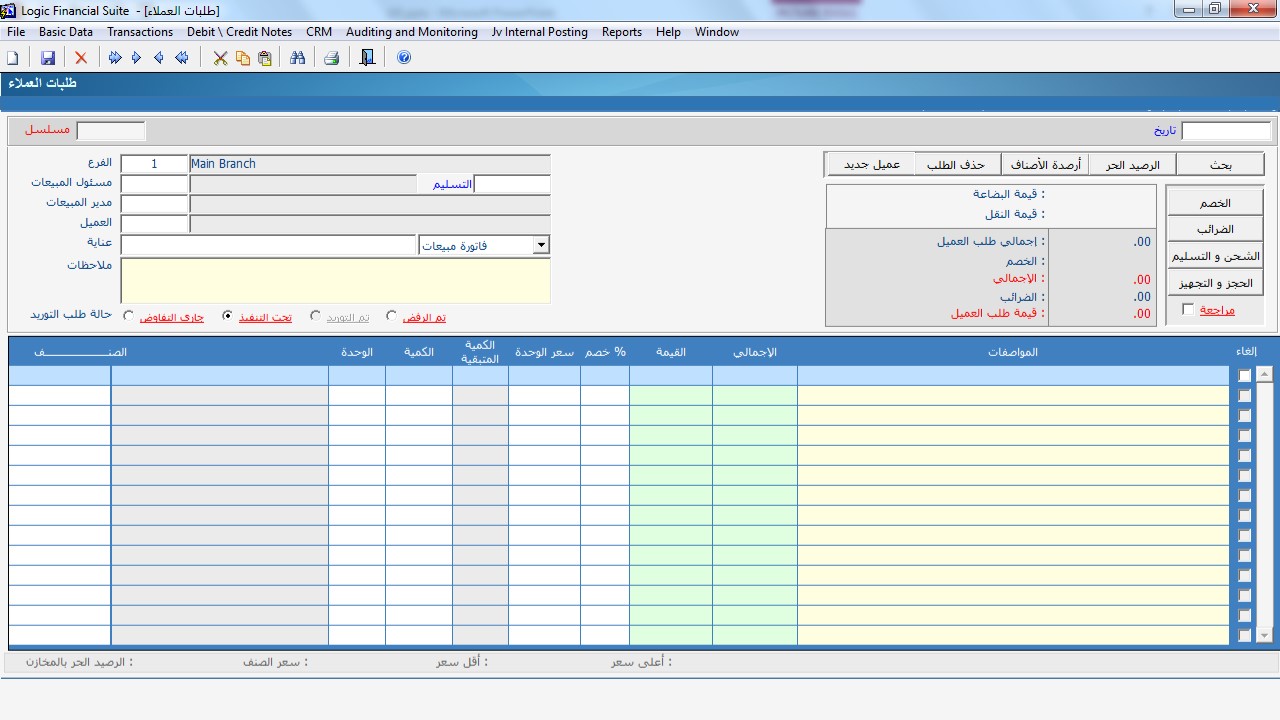Enable the مراجعة checkbox
Image resolution: width=1280 pixels, height=720 pixels.
(1188, 310)
